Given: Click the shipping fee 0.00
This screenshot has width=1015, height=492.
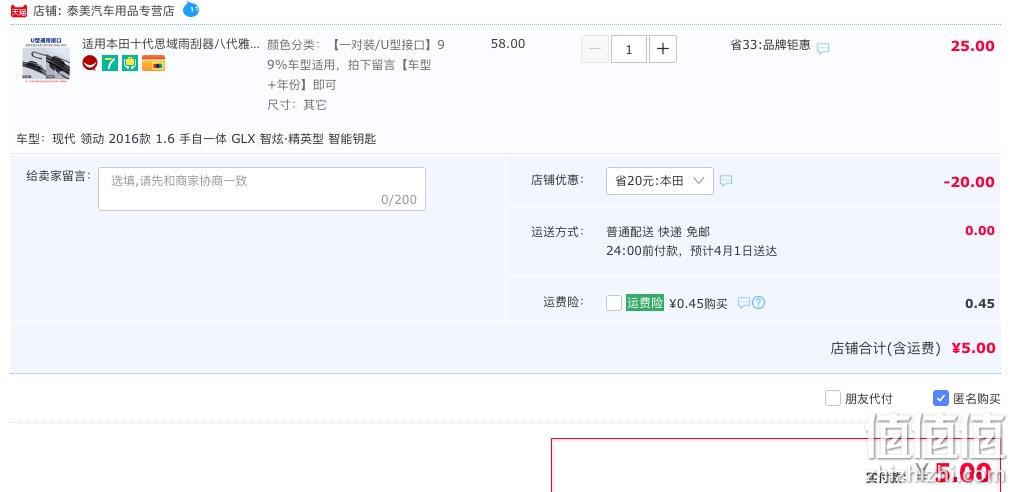Looking at the screenshot, I should click(979, 230).
